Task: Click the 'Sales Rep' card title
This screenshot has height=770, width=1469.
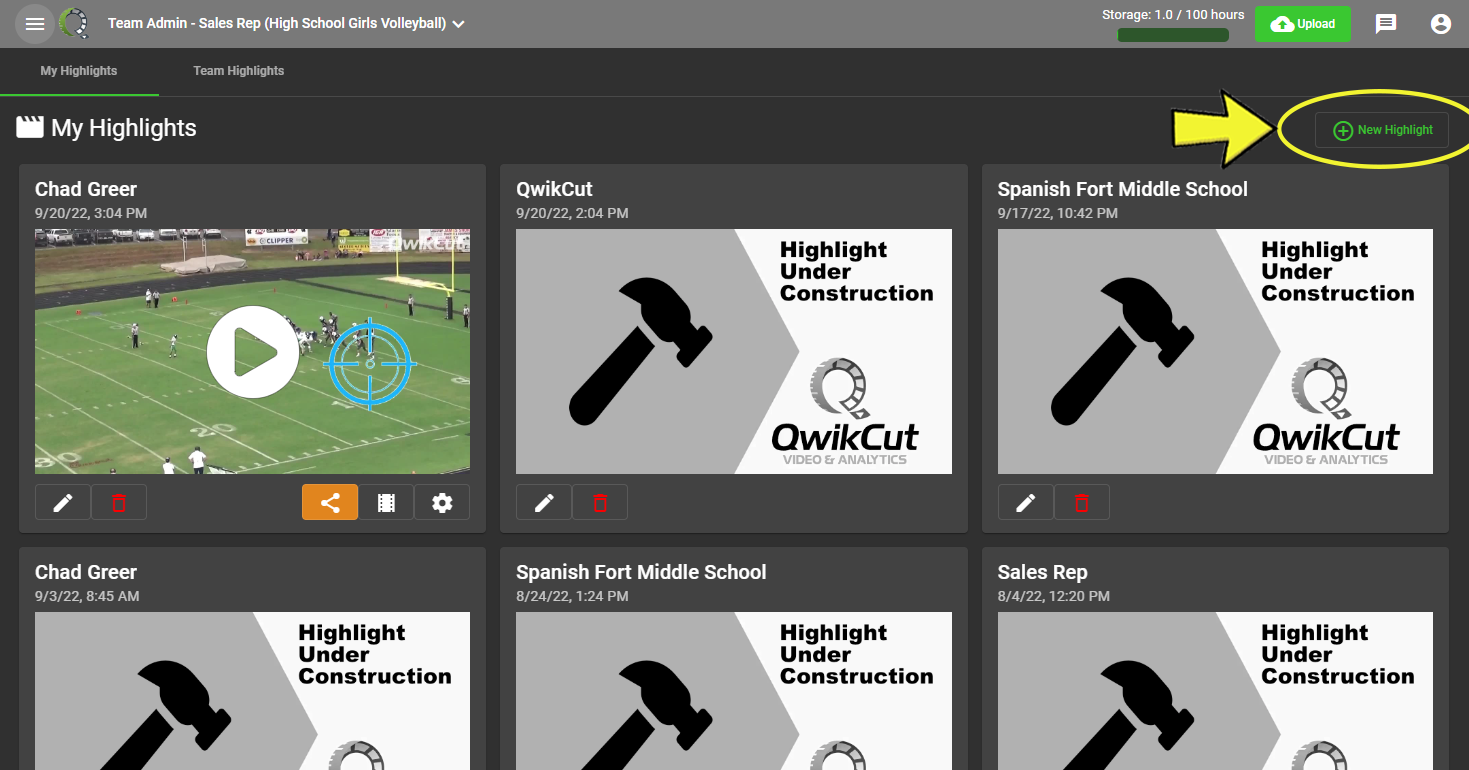Action: pos(1042,572)
